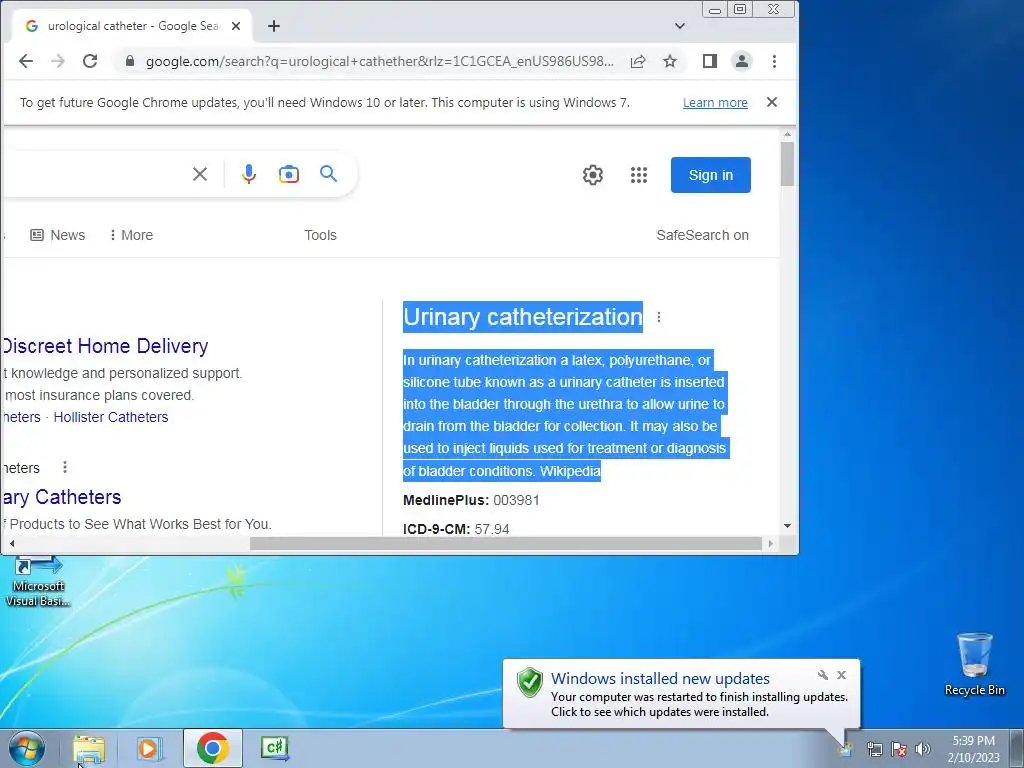The width and height of the screenshot is (1024, 768).
Task: Open the three-dot menu next to heters ad
Action: 65,468
